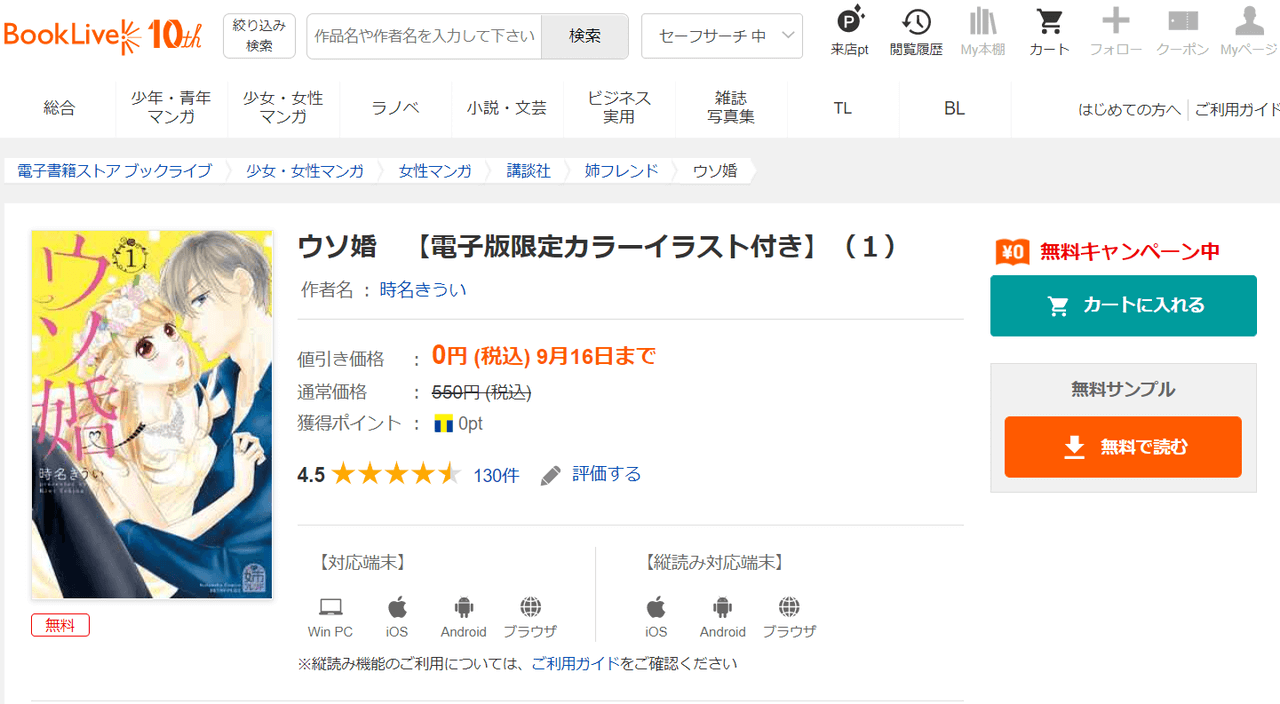Screen dimensions: 1280x704
Task: Click the ウソ婚 book cover thumbnail
Action: (152, 415)
